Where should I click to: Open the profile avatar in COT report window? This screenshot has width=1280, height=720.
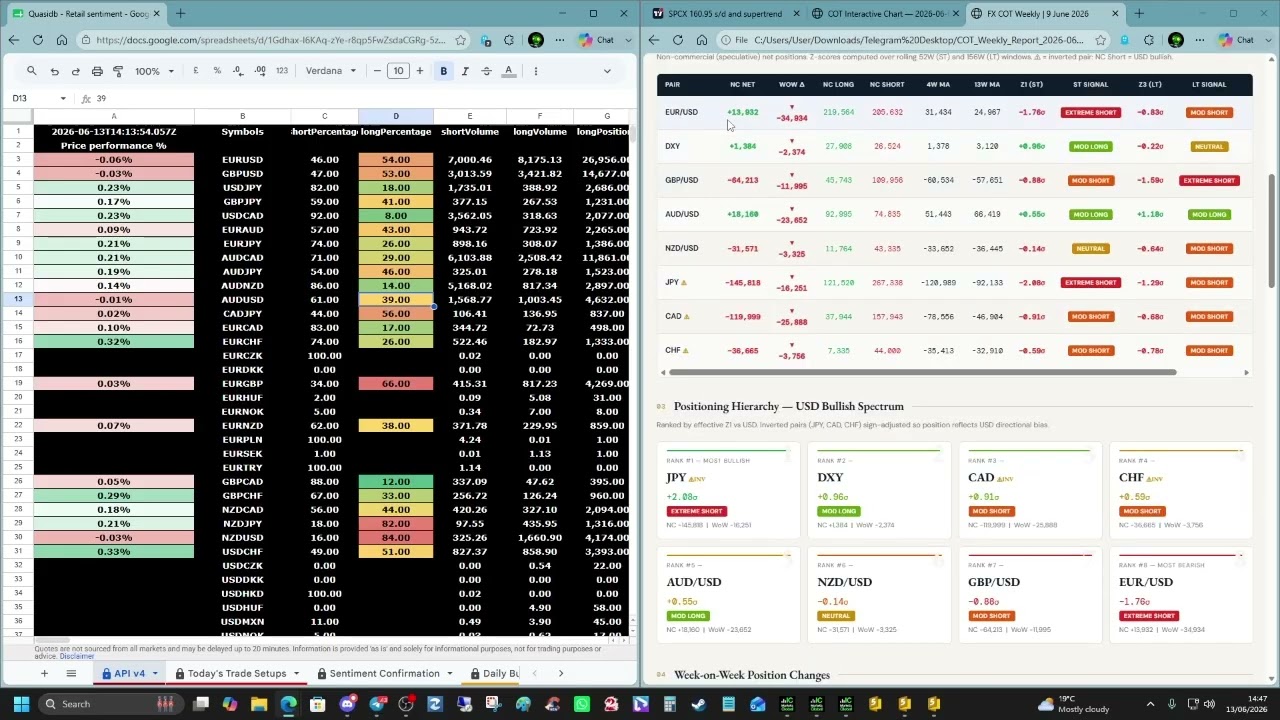click(1176, 40)
